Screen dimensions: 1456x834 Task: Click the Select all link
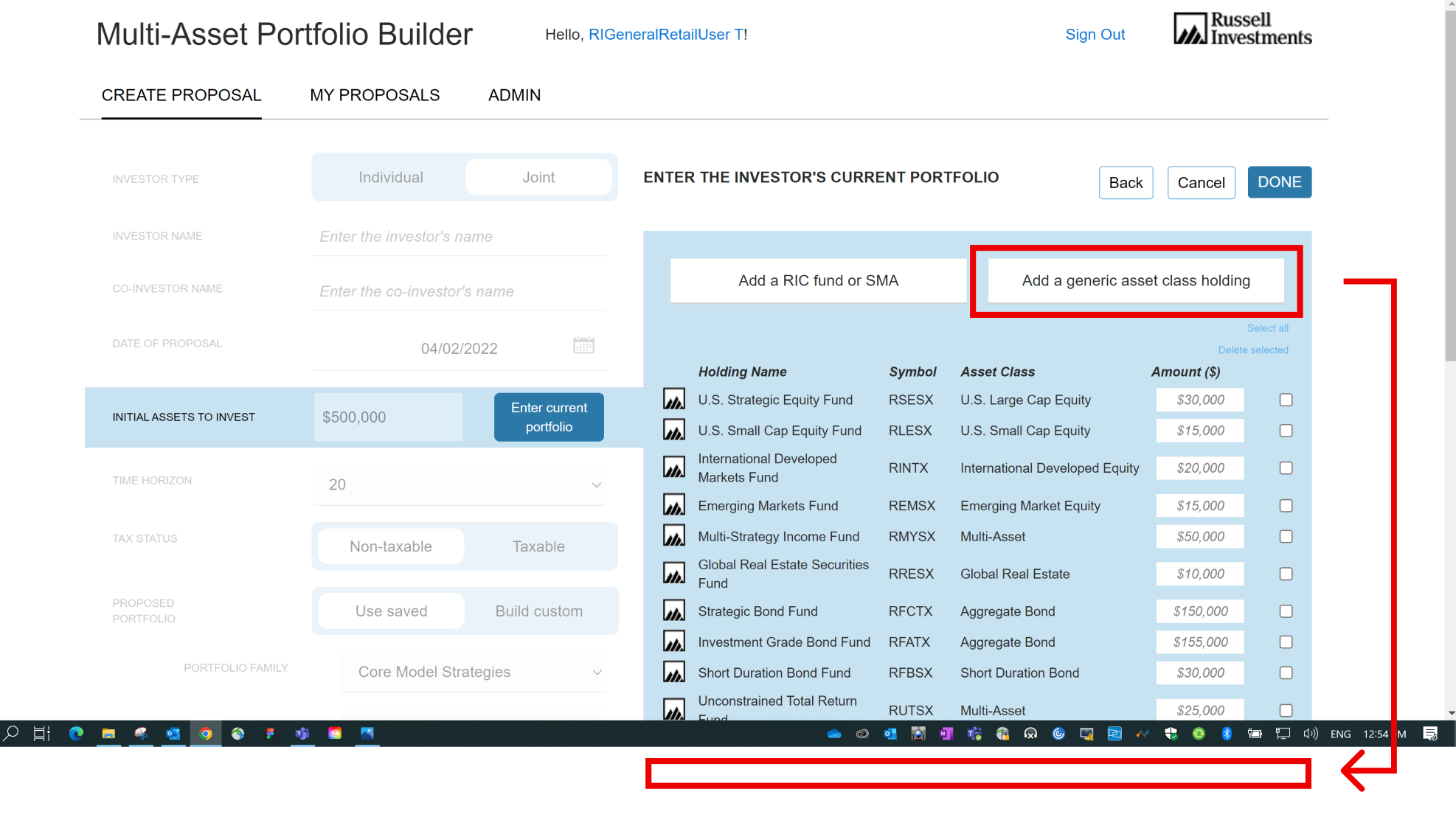pos(1267,328)
